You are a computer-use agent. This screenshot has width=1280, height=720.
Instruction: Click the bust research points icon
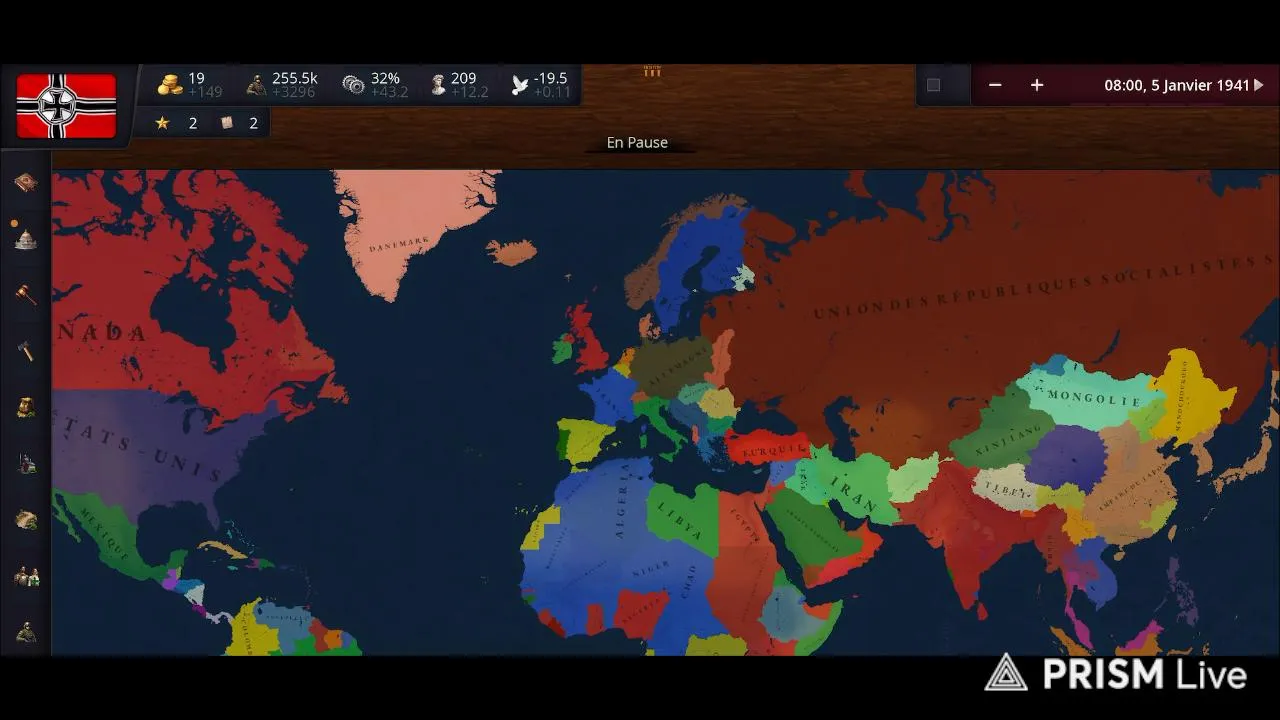point(438,85)
